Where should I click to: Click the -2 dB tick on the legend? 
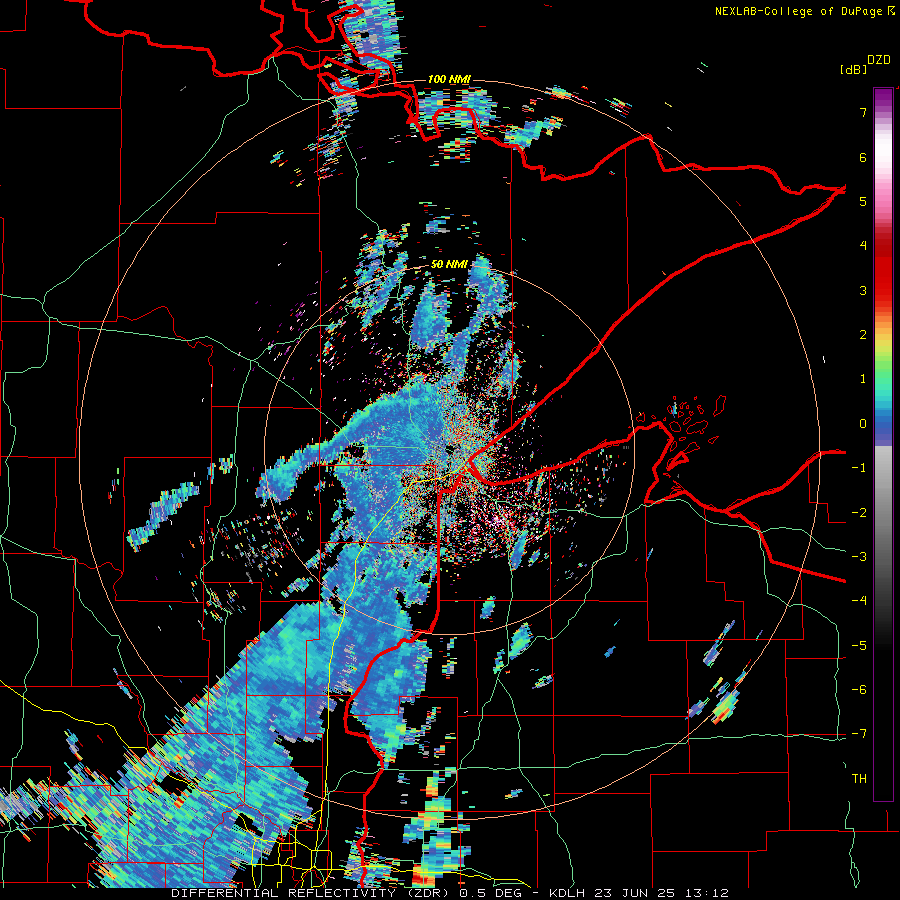(x=859, y=512)
